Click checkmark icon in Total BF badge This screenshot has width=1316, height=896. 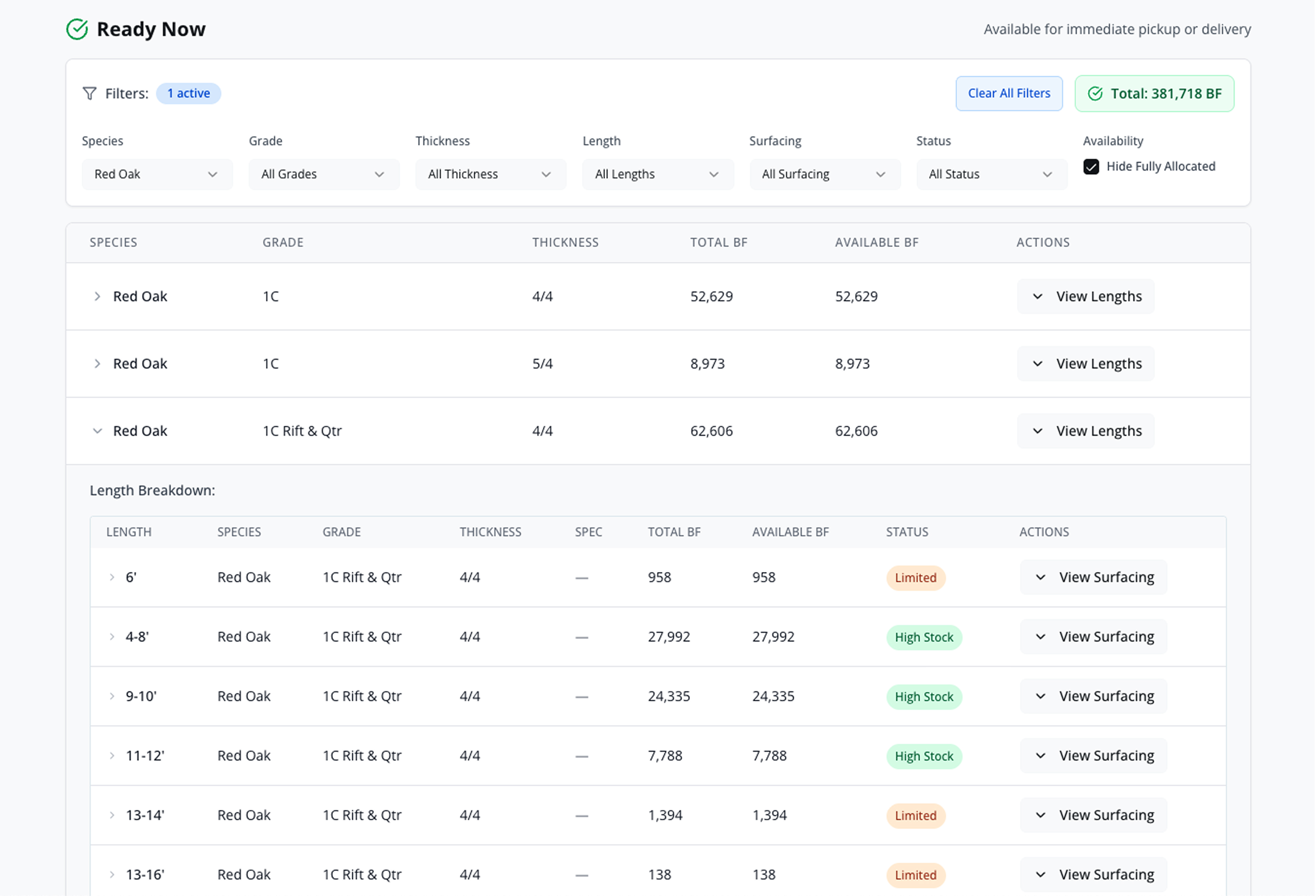[x=1095, y=94]
